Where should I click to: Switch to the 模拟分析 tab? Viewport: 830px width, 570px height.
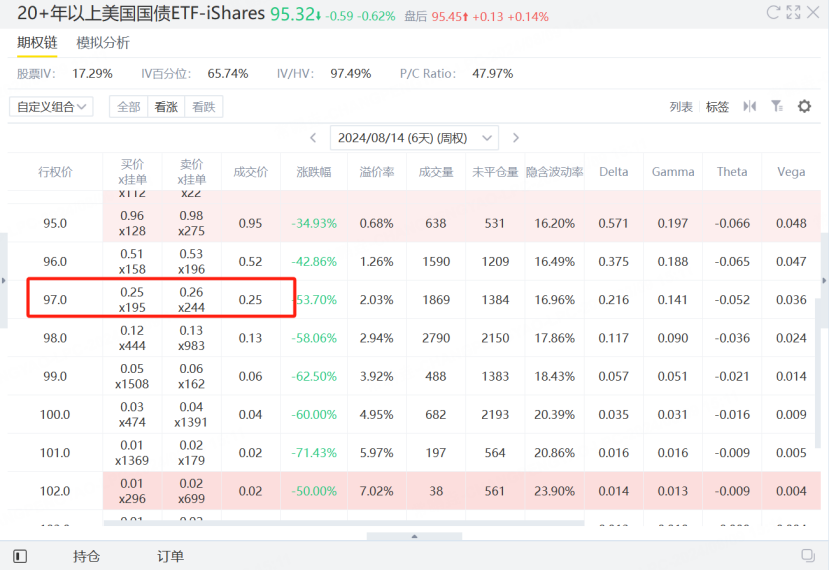click(103, 43)
